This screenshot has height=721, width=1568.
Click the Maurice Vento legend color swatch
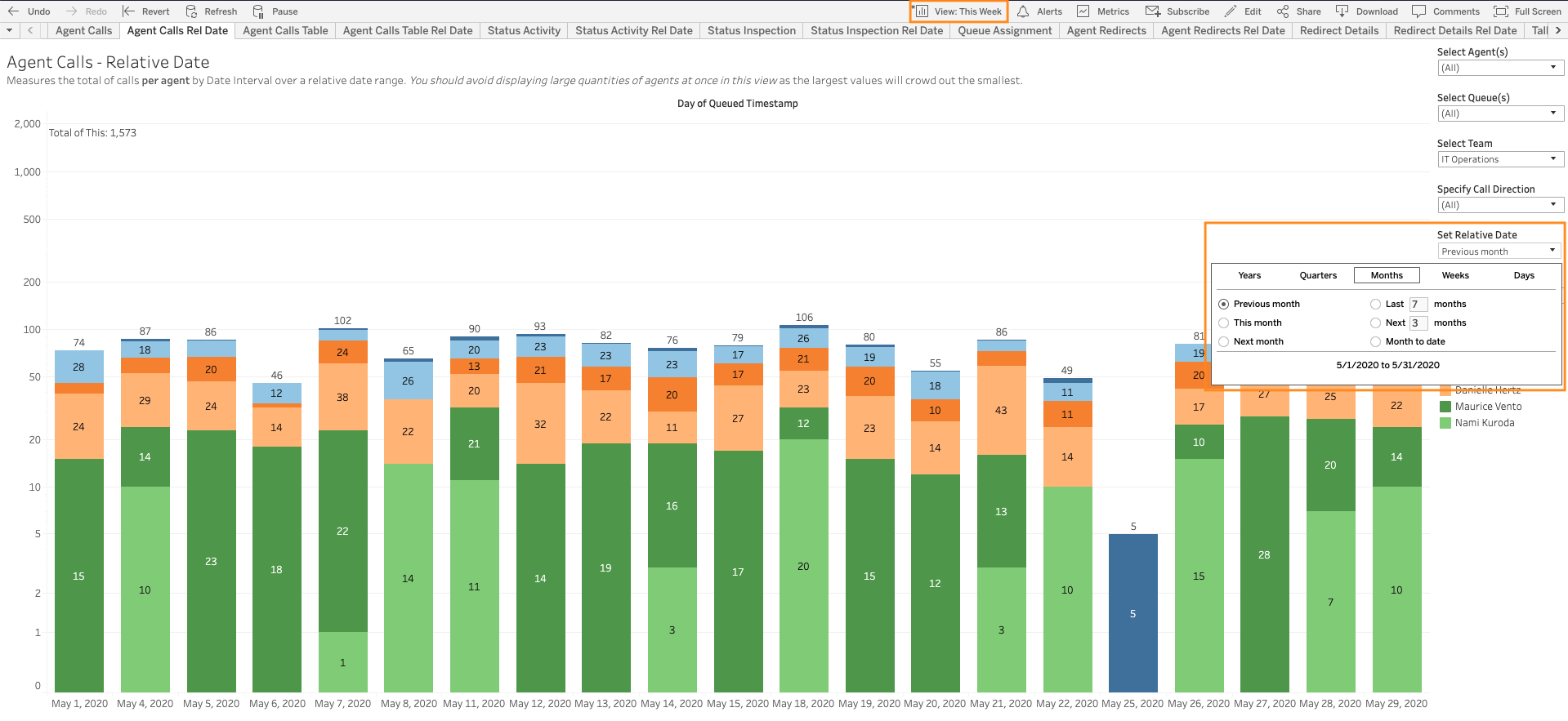[1445, 407]
